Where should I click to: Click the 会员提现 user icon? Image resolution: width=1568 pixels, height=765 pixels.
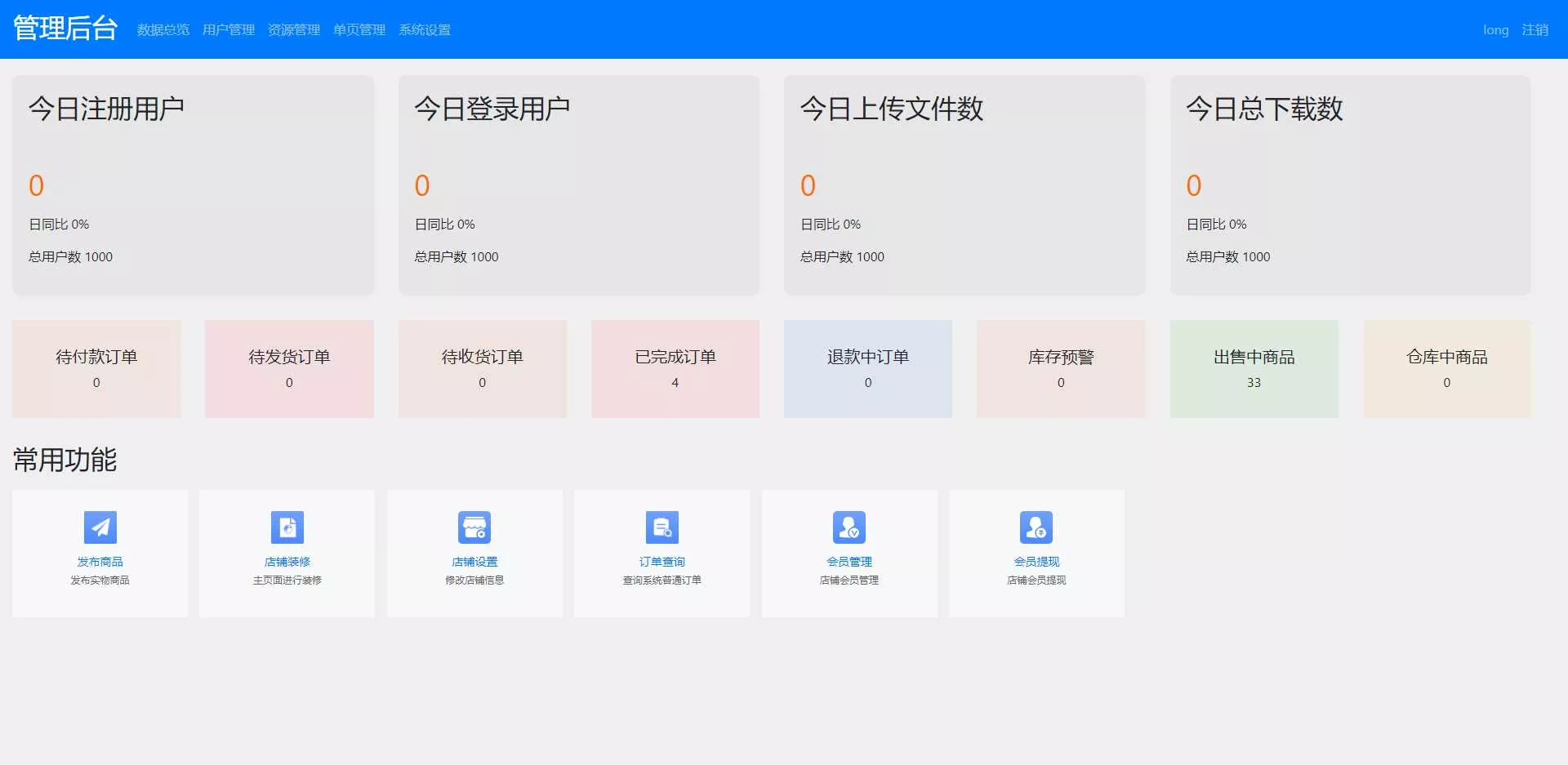click(1036, 527)
